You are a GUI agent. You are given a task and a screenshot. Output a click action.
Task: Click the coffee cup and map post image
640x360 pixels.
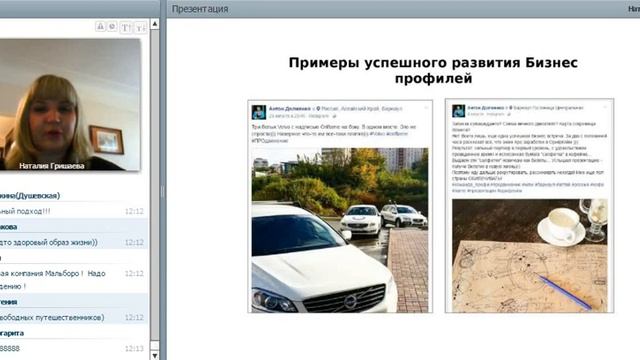click(x=529, y=256)
